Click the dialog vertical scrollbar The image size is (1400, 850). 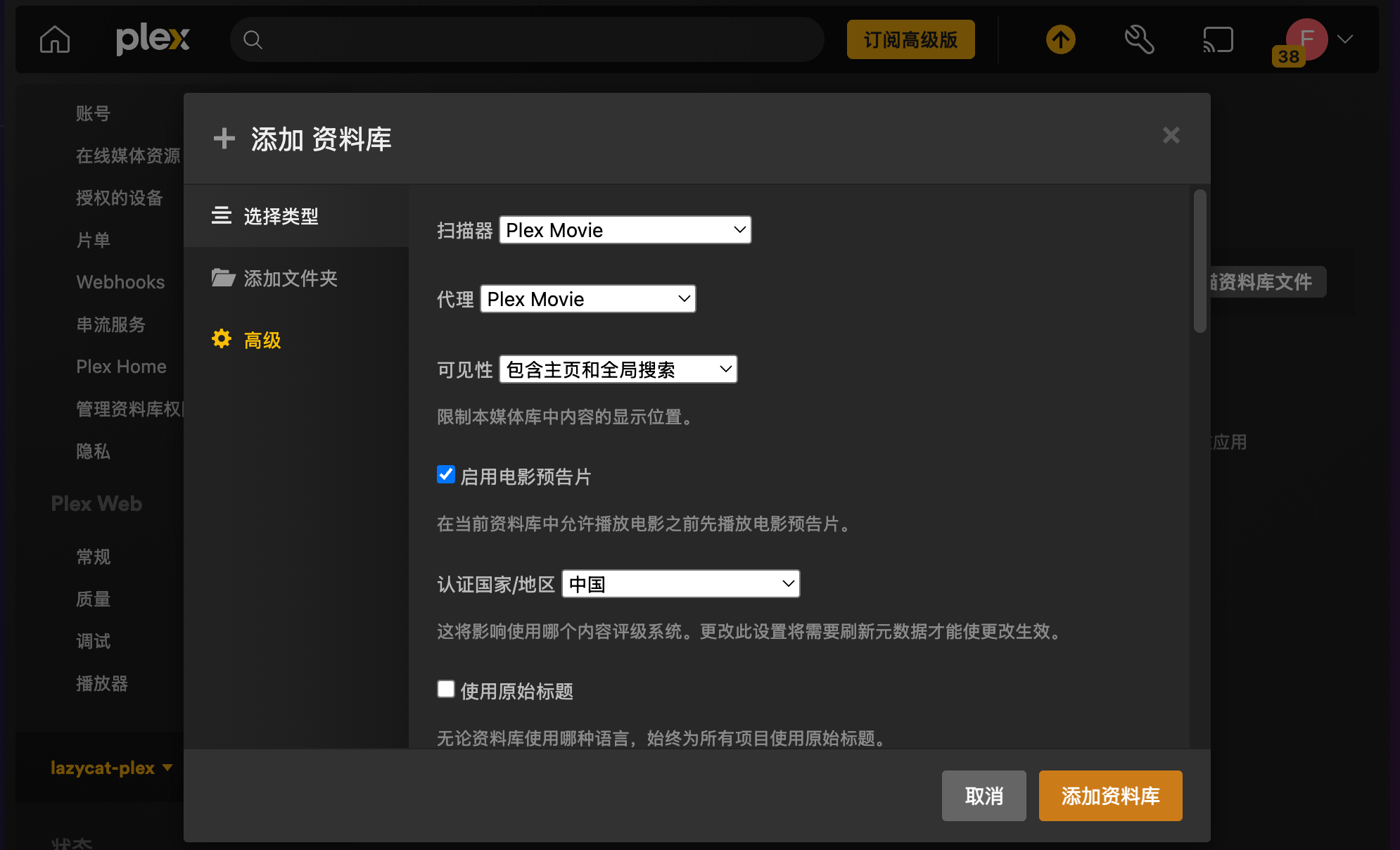(1200, 260)
